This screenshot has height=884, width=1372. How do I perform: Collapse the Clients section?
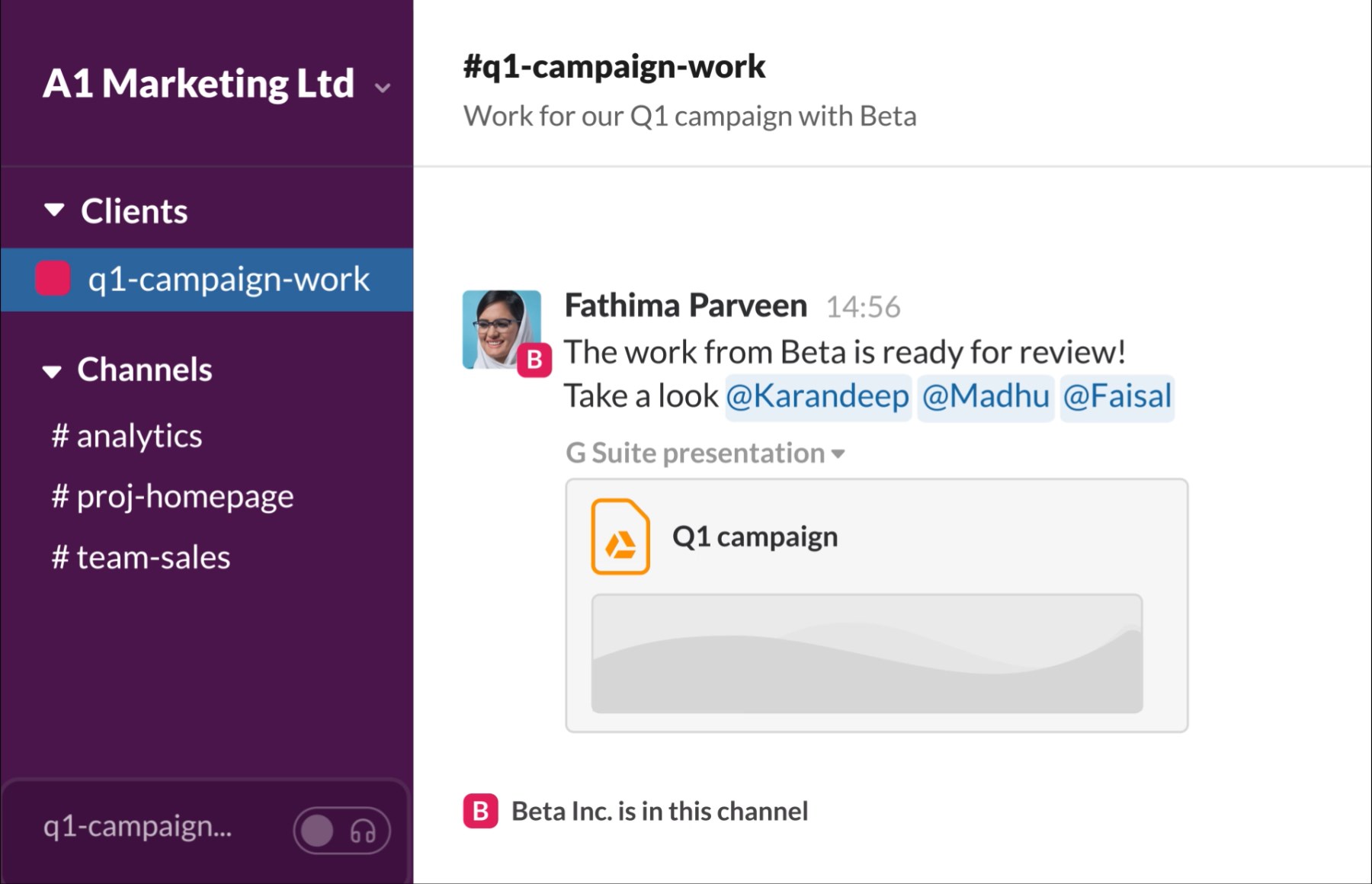tap(54, 210)
